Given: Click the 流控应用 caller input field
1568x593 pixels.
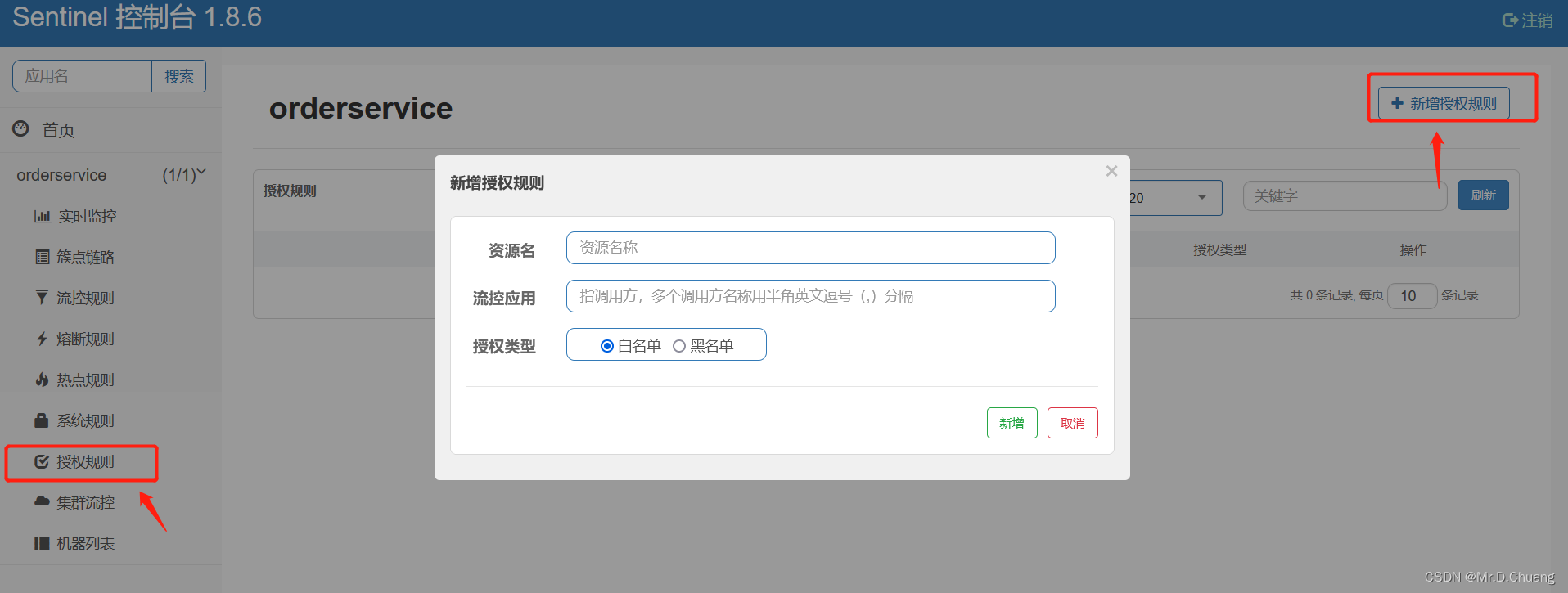Looking at the screenshot, I should [x=811, y=296].
